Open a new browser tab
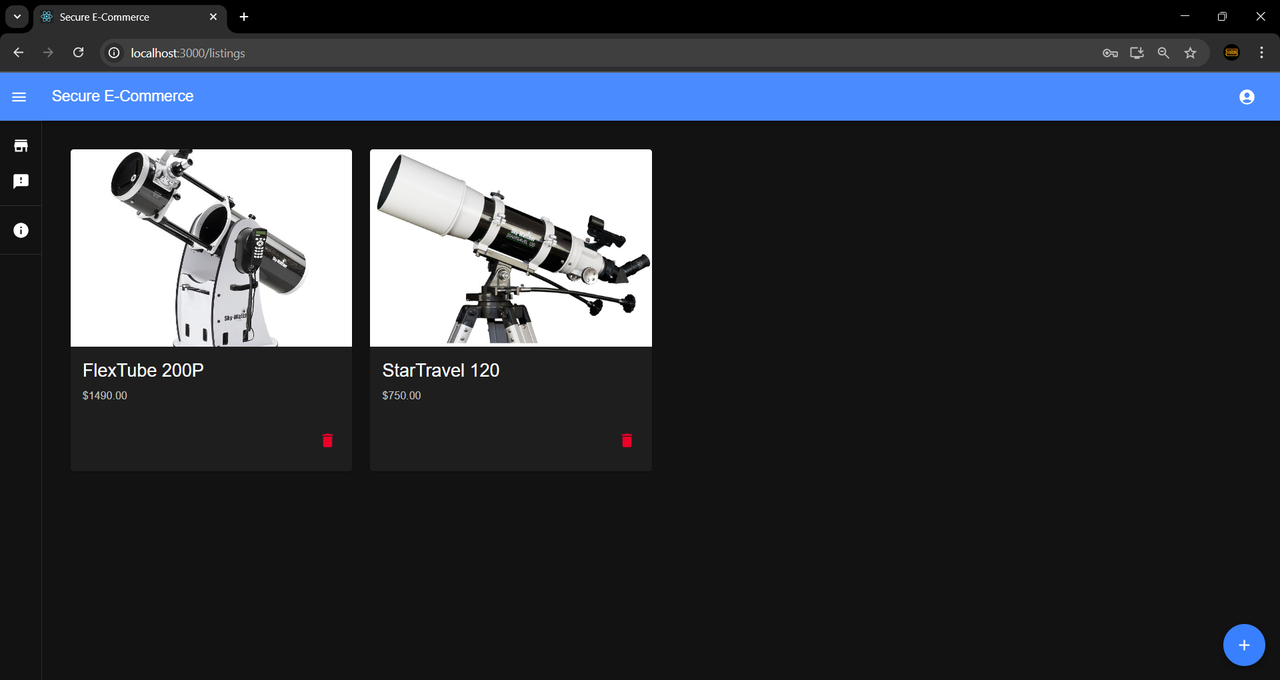 (244, 17)
